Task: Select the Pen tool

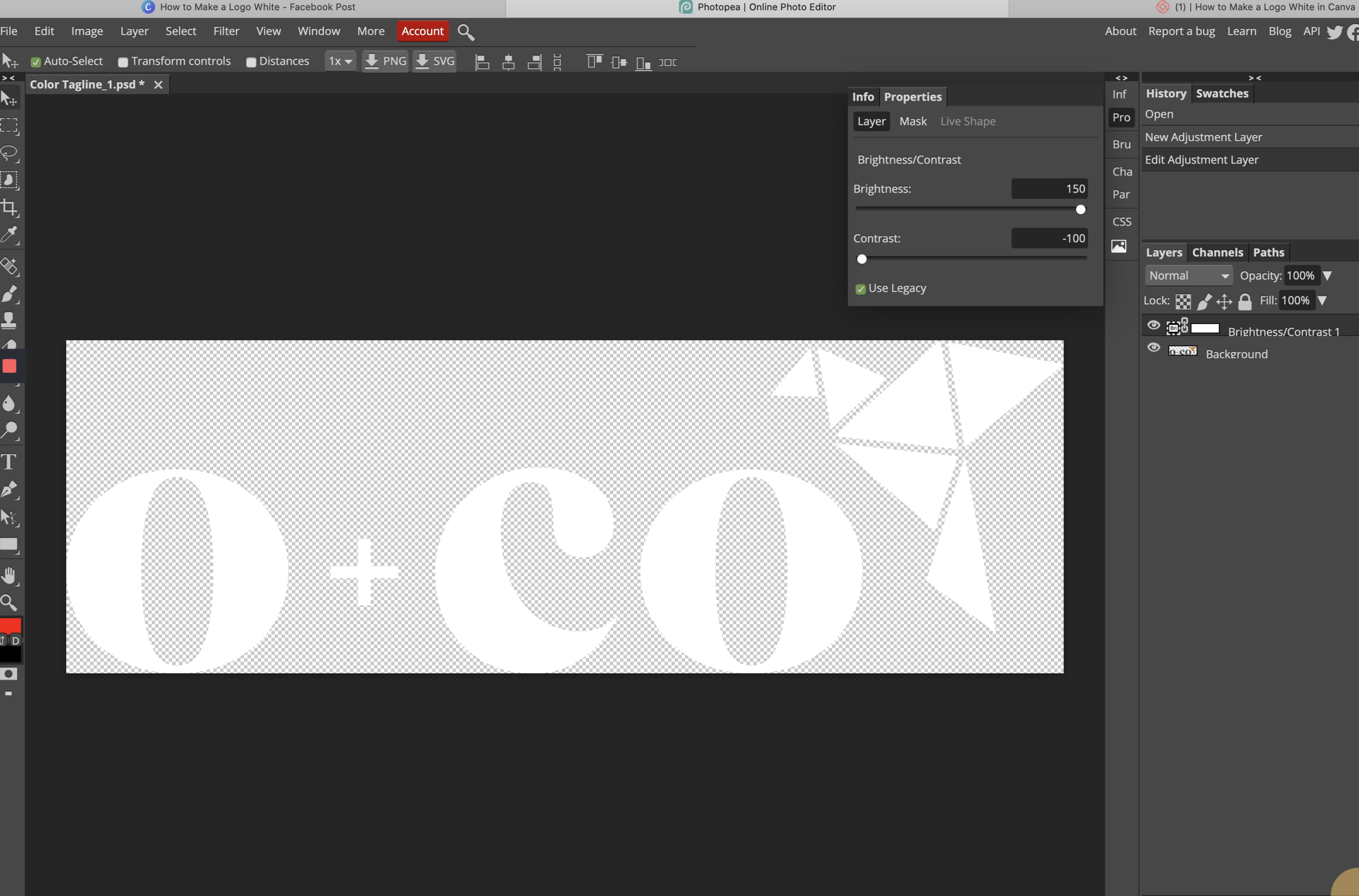Action: (9, 489)
